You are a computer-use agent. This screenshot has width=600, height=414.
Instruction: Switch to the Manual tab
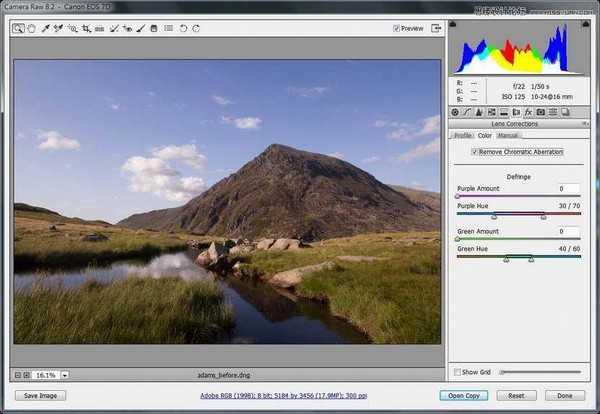508,135
